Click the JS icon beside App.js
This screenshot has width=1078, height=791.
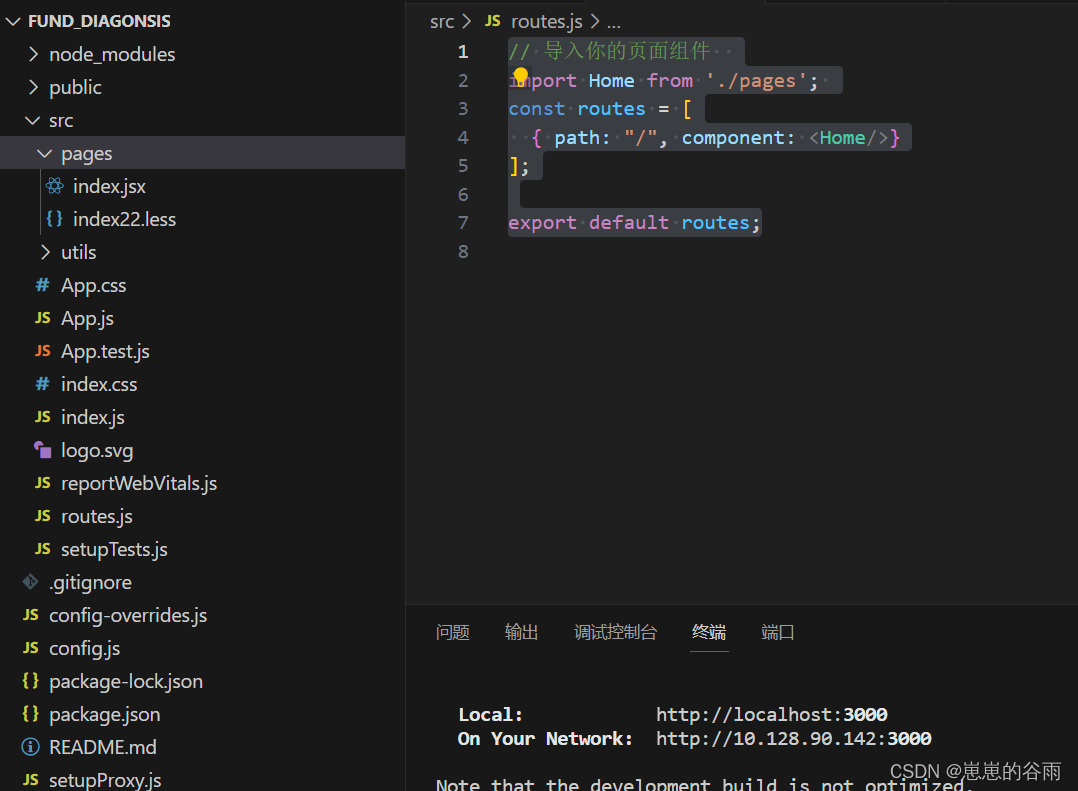coord(43,318)
